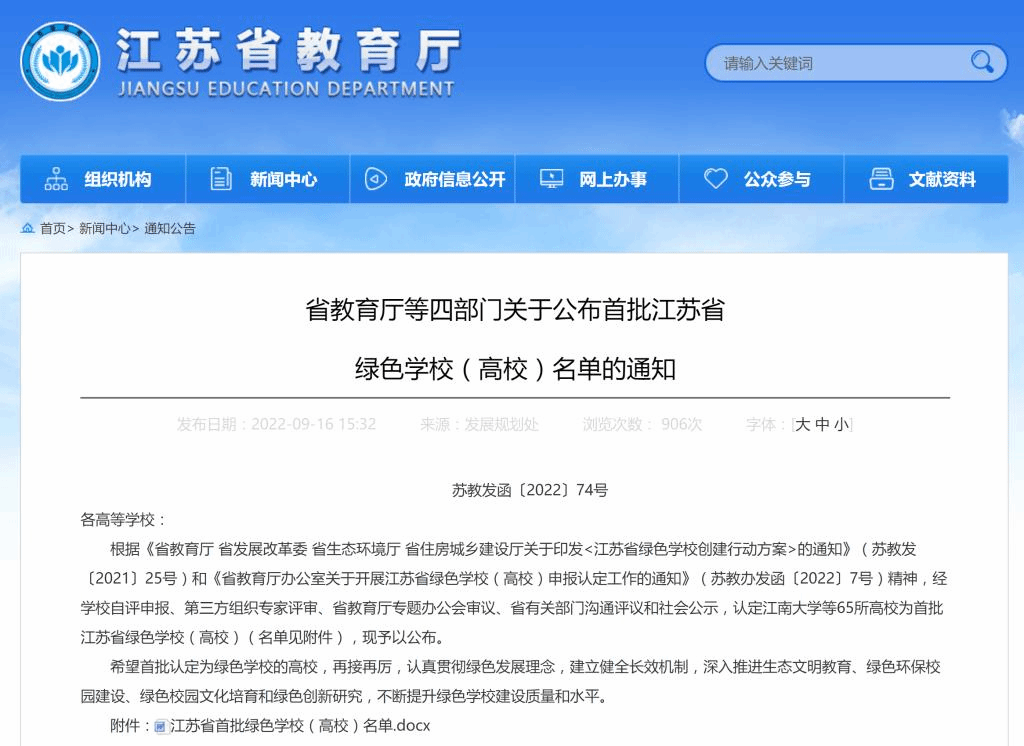Click the Jiangsu Education Department logo emblem

[x=60, y=61]
